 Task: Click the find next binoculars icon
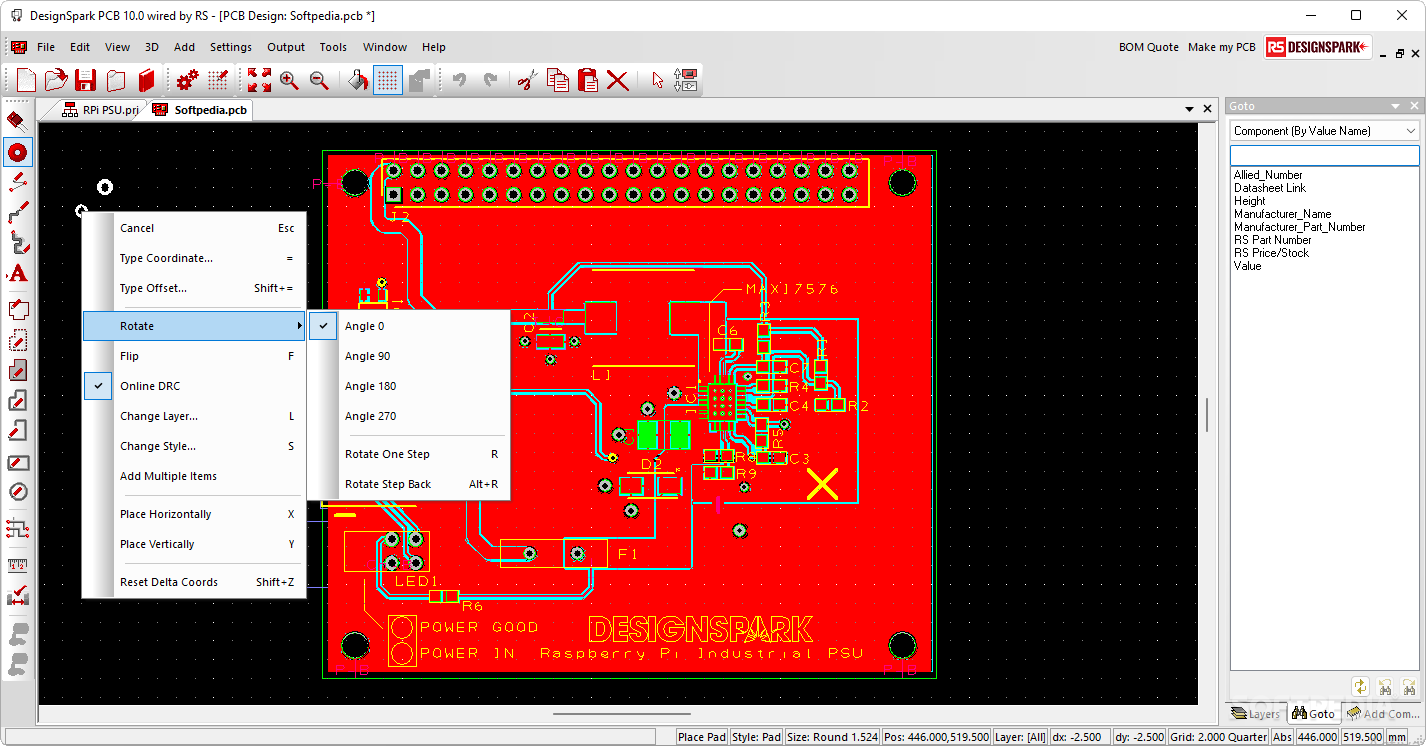[x=1408, y=686]
